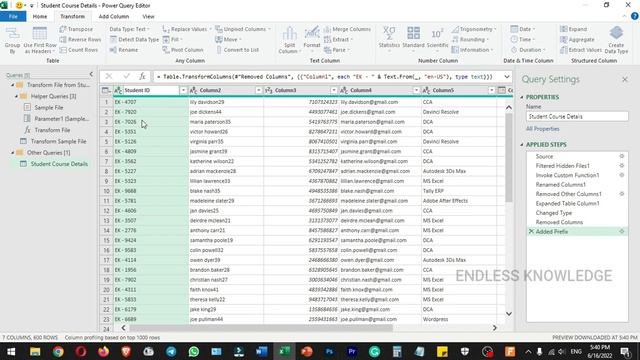Select the Removed Columns step
Image resolution: width=640 pixels, height=360 pixels.
(559, 222)
